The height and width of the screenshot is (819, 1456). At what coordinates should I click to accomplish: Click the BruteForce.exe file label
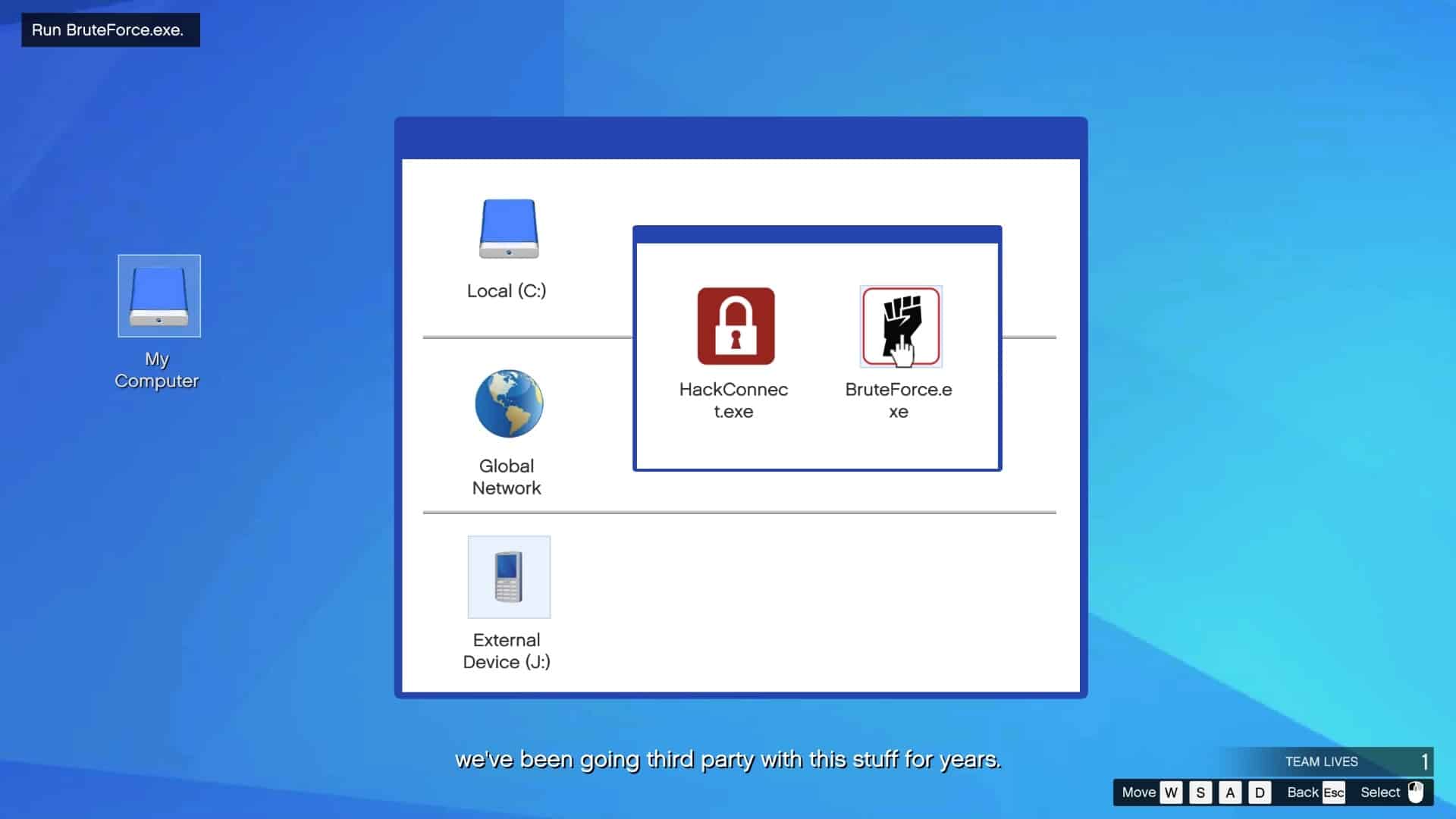(899, 400)
